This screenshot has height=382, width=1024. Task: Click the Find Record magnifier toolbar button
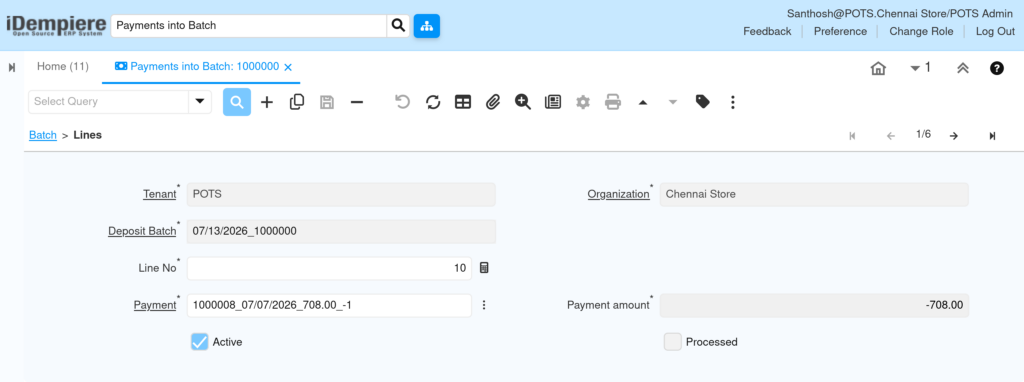tap(237, 102)
